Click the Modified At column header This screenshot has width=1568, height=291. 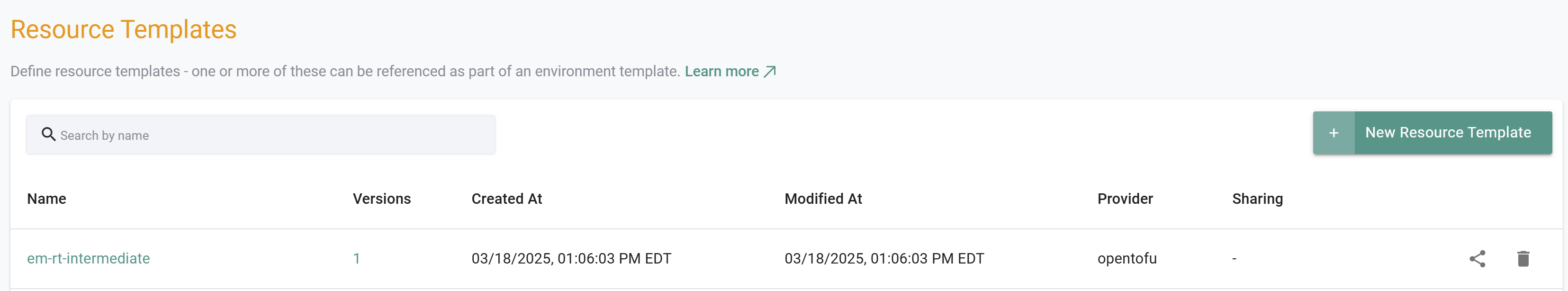point(823,199)
